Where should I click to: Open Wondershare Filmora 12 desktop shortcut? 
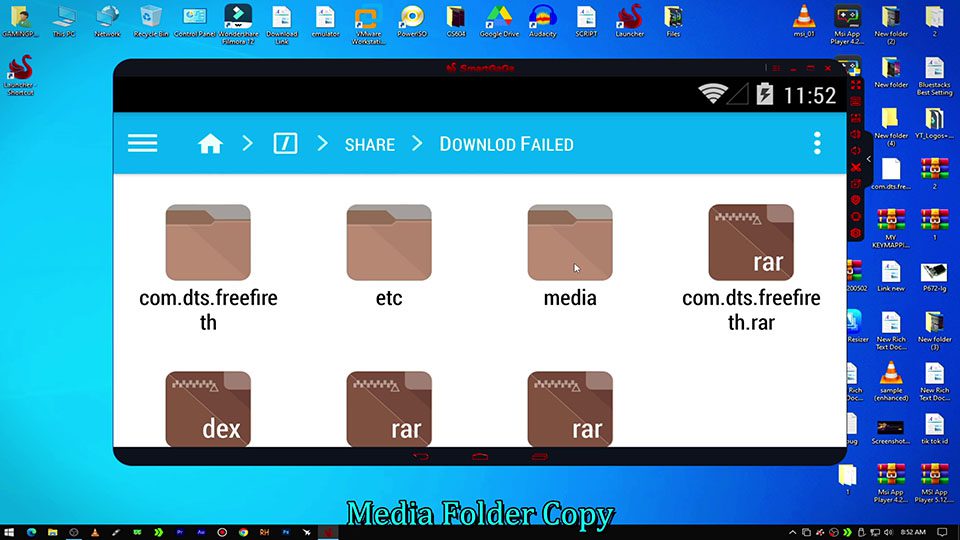click(238, 24)
